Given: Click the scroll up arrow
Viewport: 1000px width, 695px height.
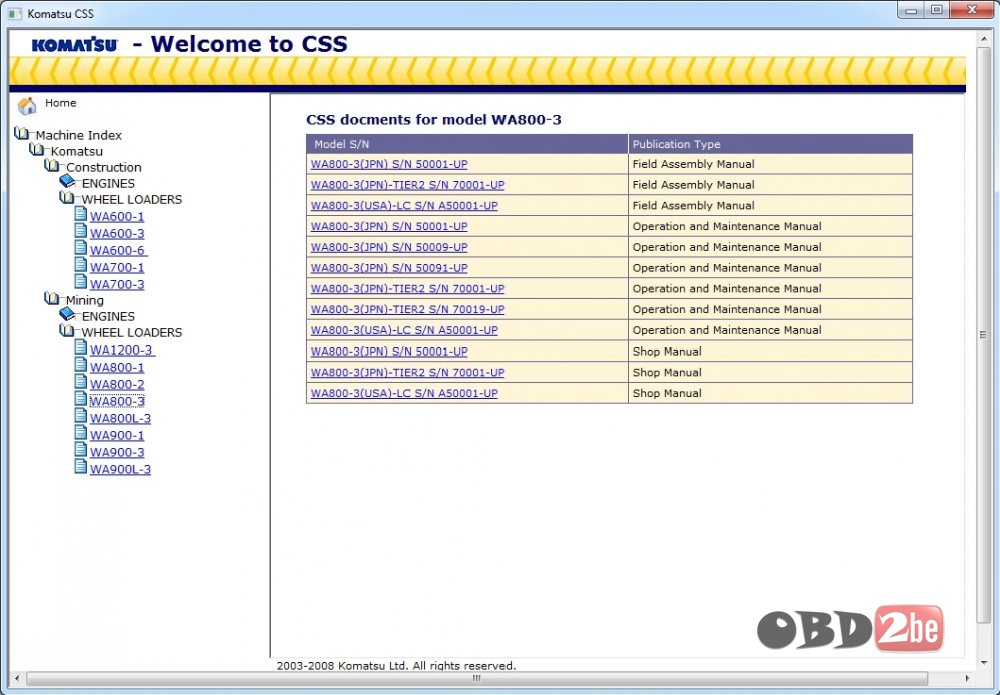Looking at the screenshot, I should point(983,38).
